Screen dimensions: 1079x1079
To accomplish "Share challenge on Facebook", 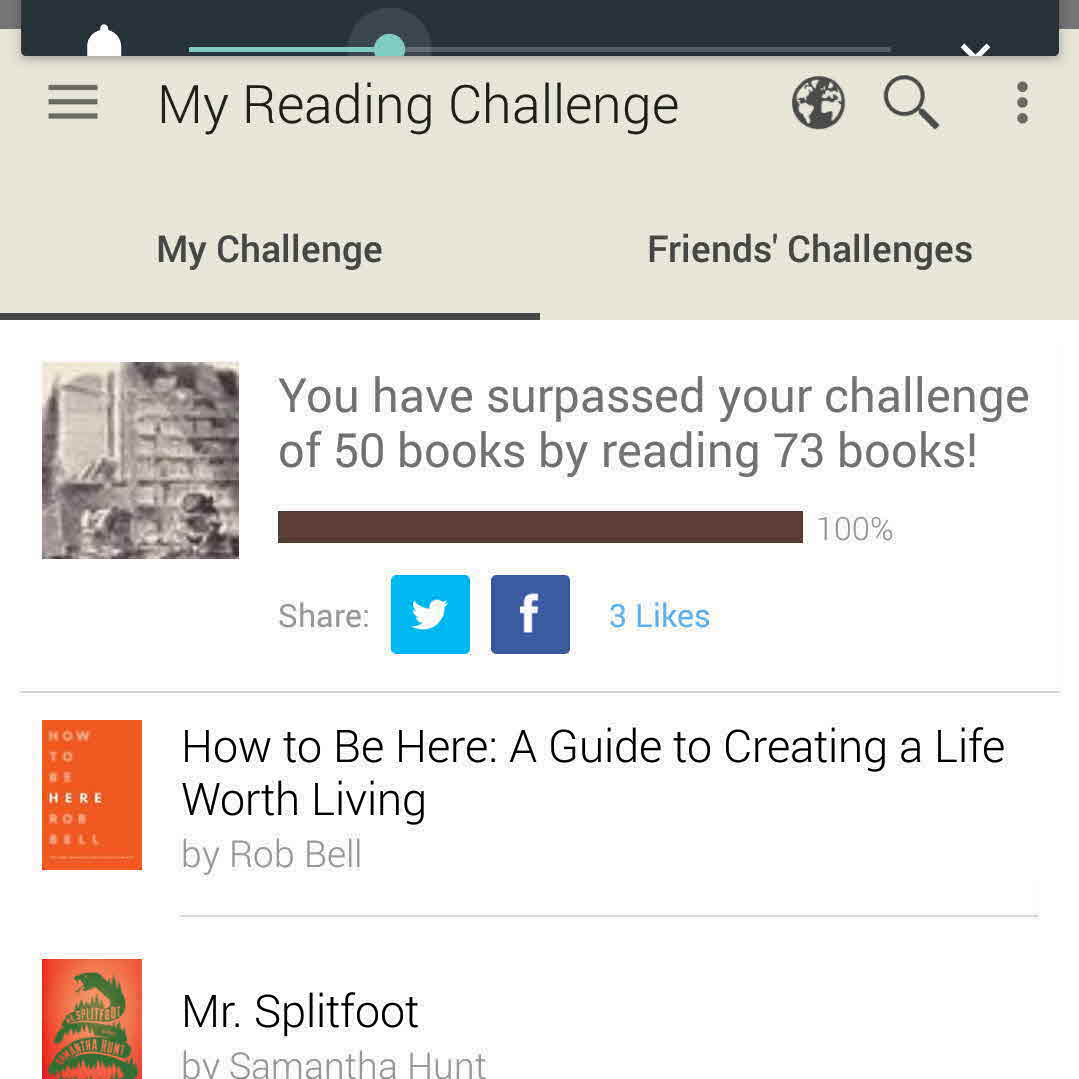I will tap(530, 614).
